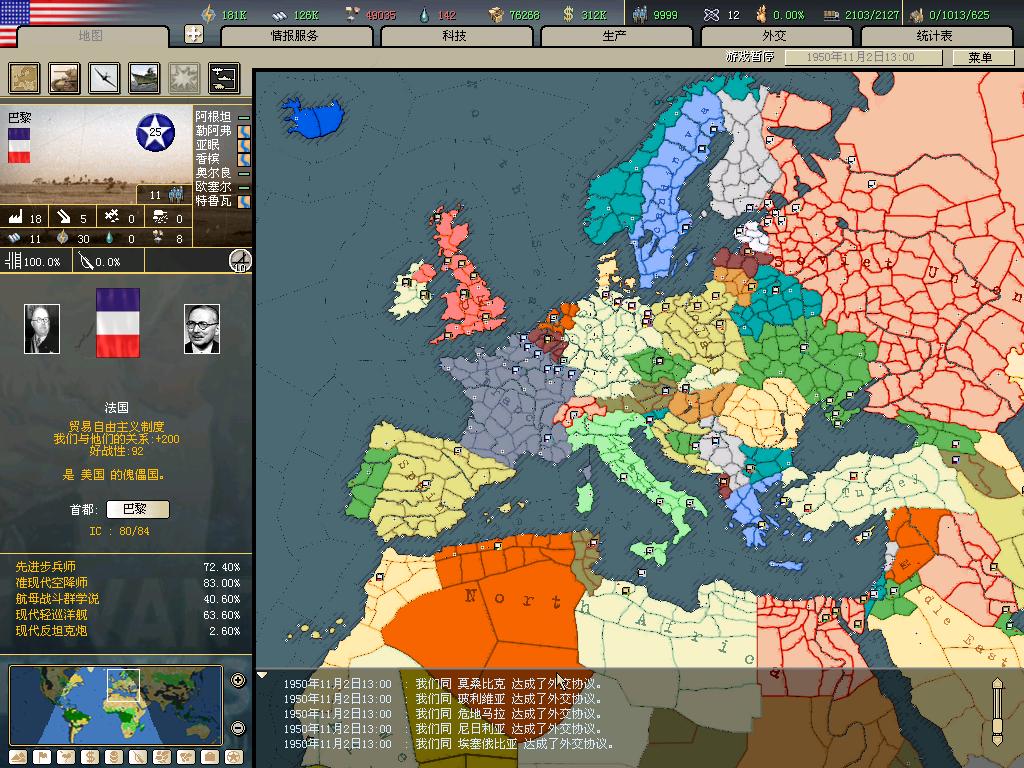Click the lightning energy icon showing 30
Viewport: 1024px width, 768px height.
(63, 238)
